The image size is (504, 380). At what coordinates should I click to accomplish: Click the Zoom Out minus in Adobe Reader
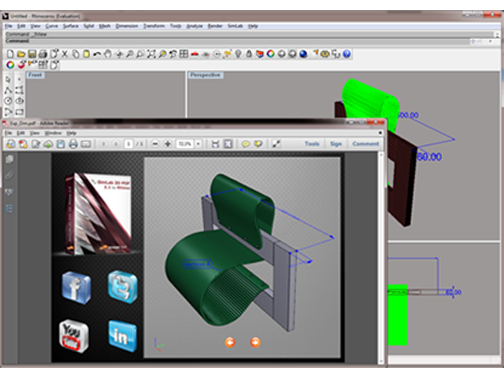[x=155, y=144]
